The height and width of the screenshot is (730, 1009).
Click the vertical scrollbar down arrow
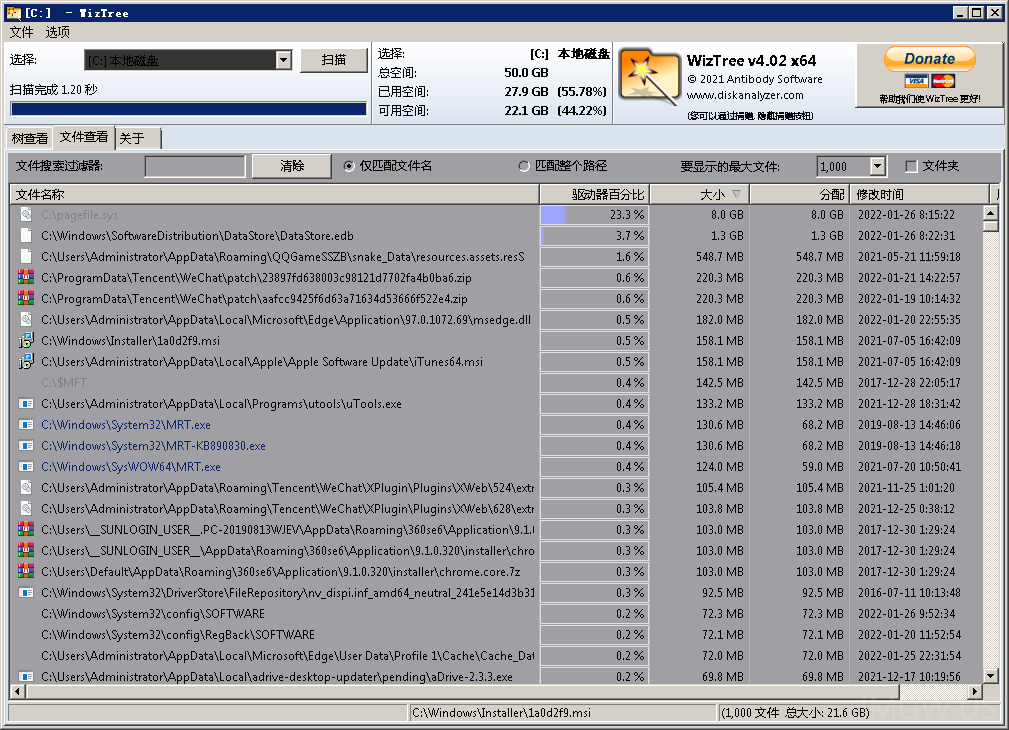coord(990,675)
